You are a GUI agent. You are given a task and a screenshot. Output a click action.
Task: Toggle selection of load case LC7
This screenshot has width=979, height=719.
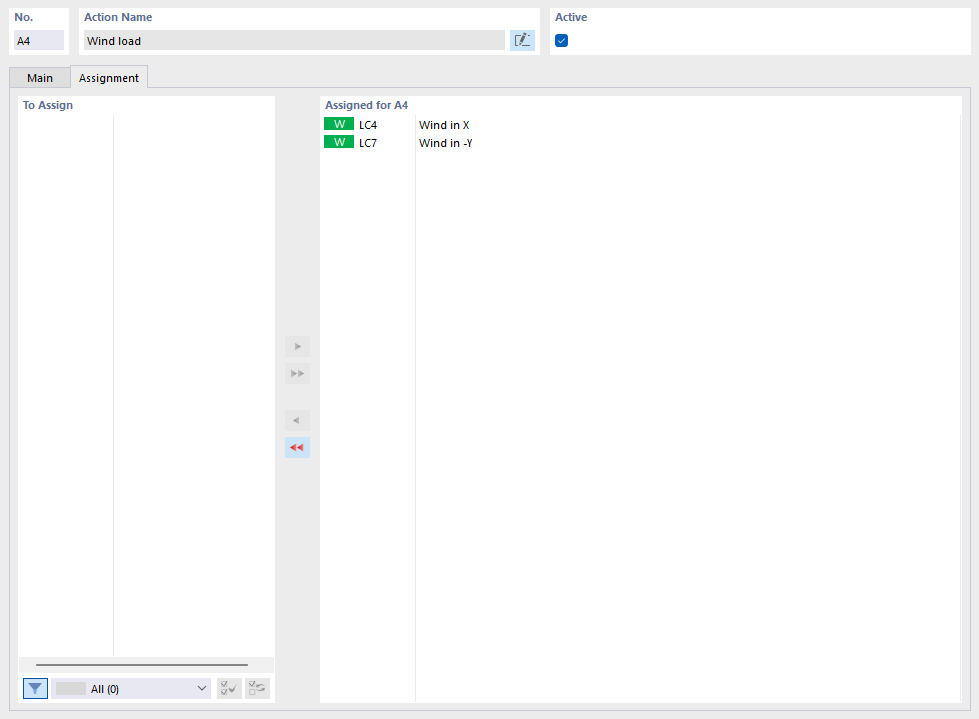pos(369,143)
